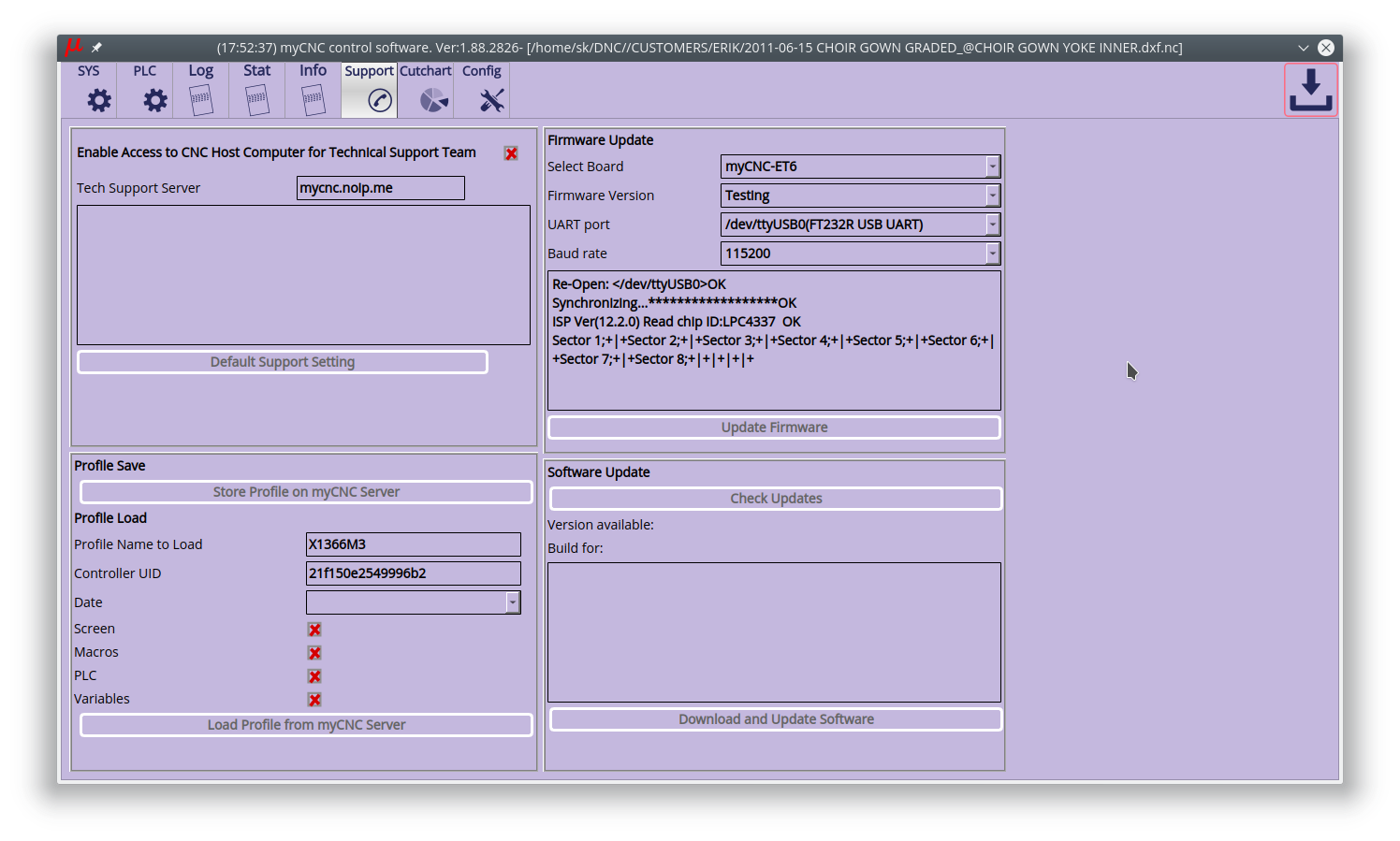The height and width of the screenshot is (841, 1400).
Task: Open the Config tools icon
Action: [x=491, y=100]
